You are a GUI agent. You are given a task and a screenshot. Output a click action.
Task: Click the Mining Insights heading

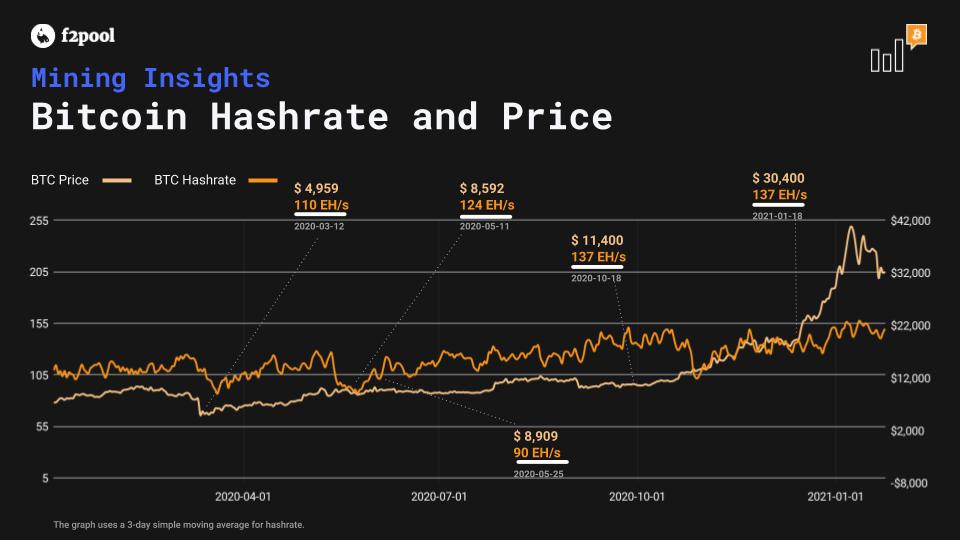pos(151,78)
